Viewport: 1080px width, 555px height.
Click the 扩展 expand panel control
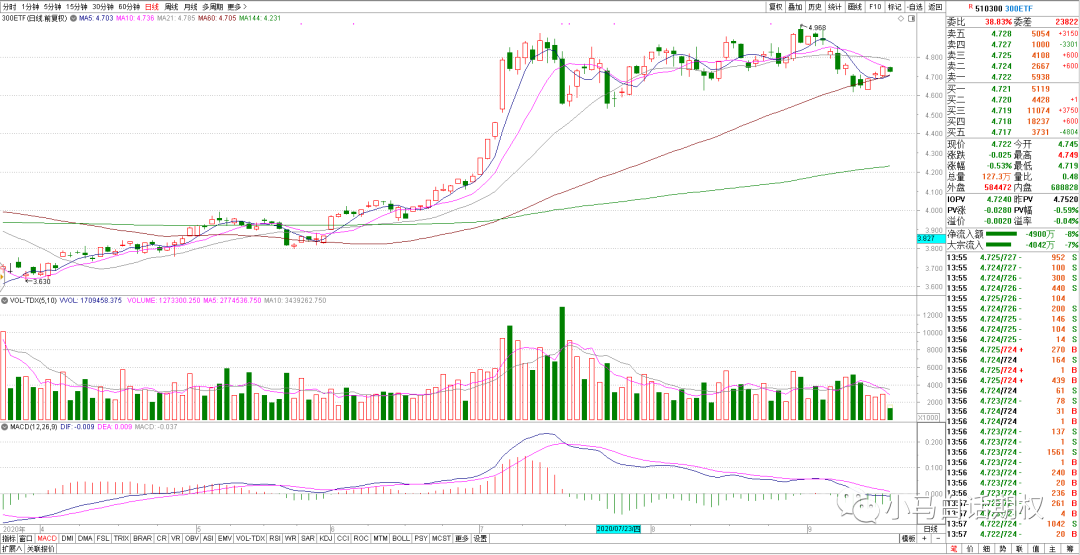(11, 549)
